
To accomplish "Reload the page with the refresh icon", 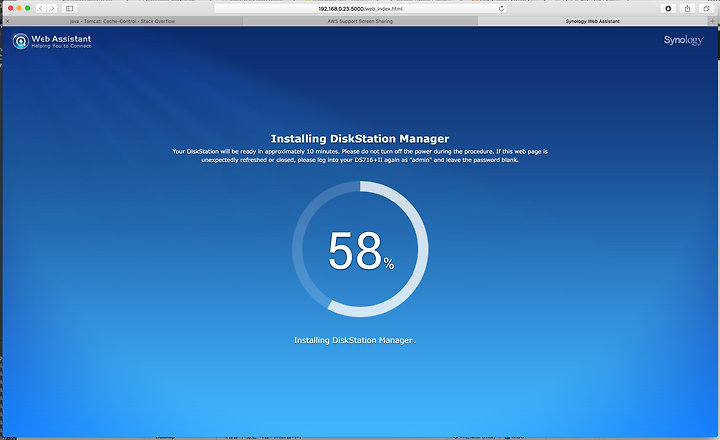I will click(501, 8).
